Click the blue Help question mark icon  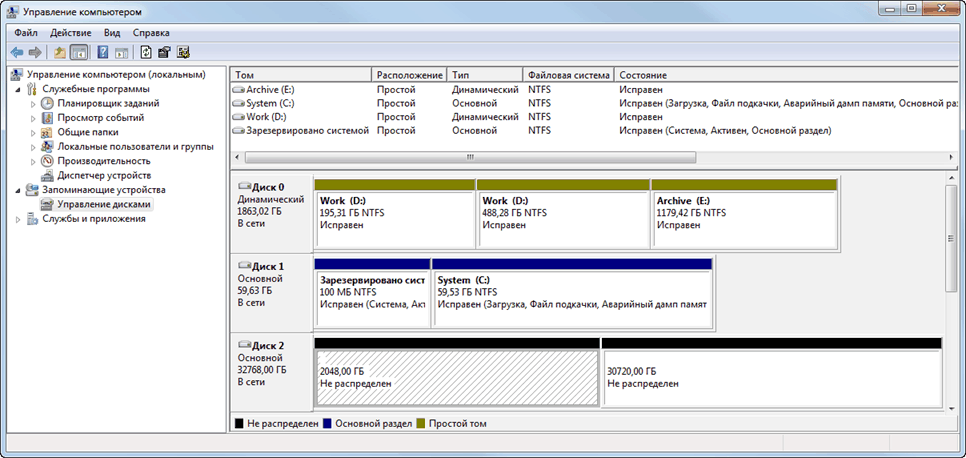[x=103, y=52]
